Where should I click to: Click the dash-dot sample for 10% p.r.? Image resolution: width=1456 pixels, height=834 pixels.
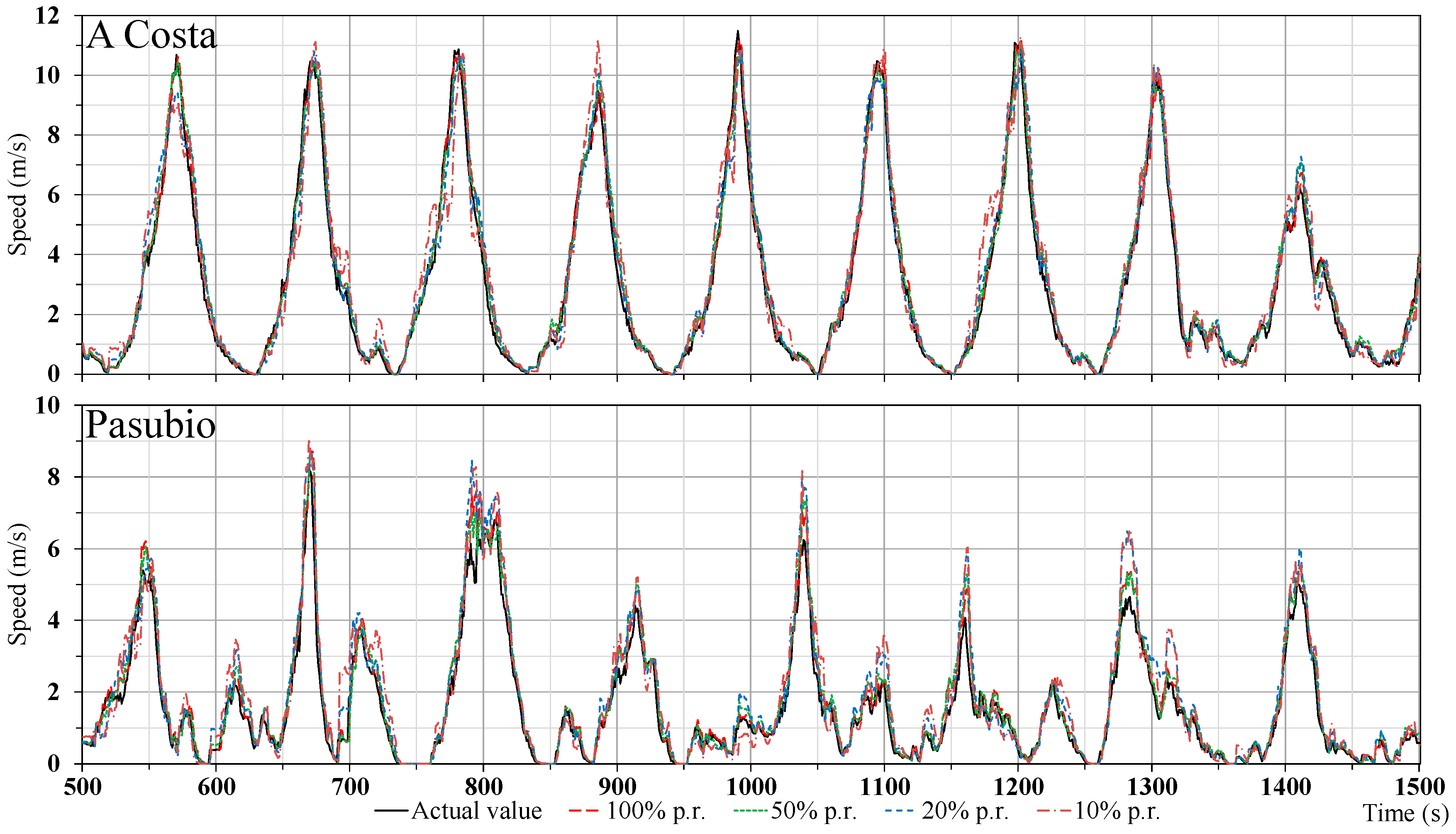pos(1054,811)
